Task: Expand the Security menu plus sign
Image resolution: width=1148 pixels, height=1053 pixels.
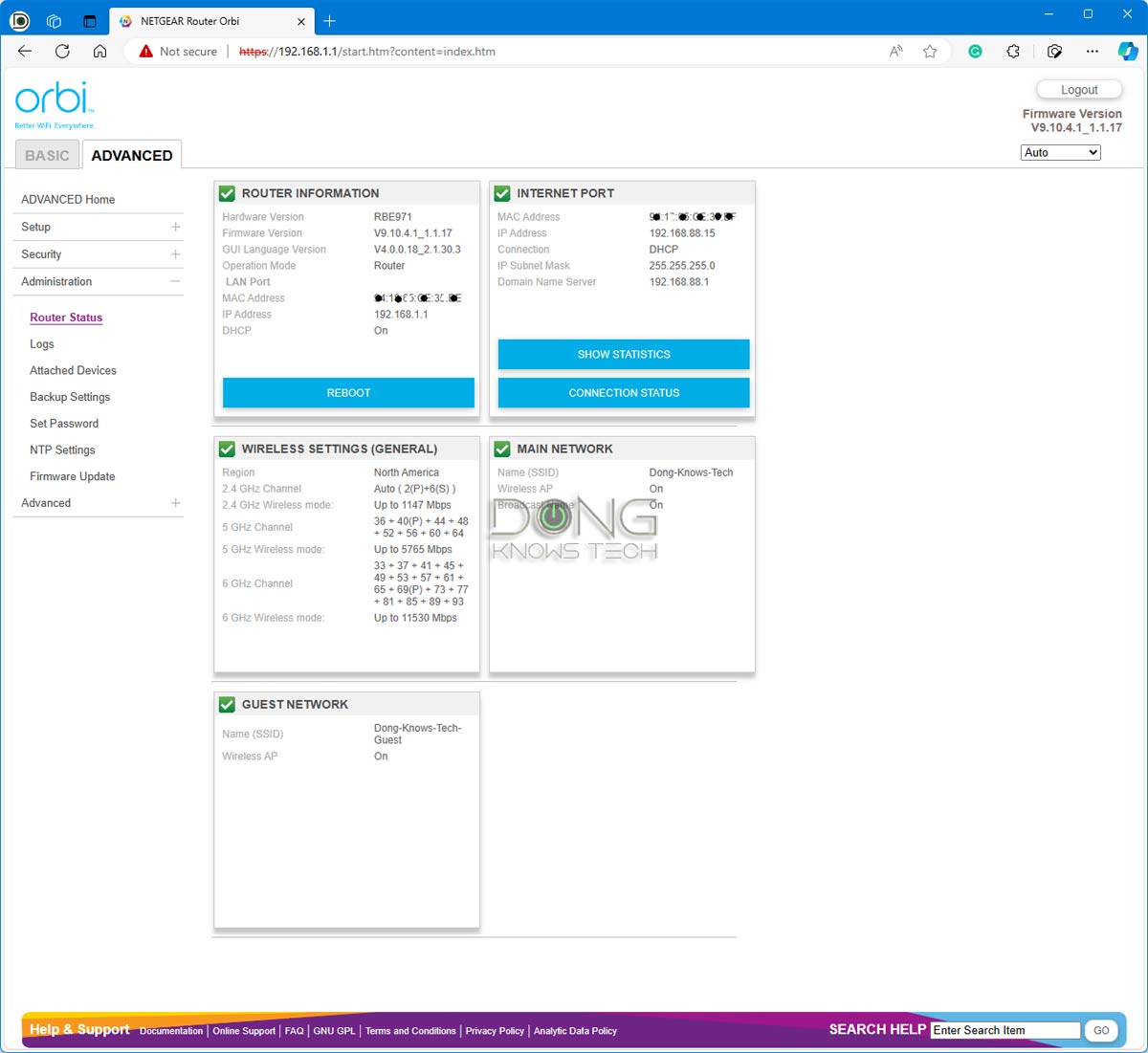Action: coord(175,254)
